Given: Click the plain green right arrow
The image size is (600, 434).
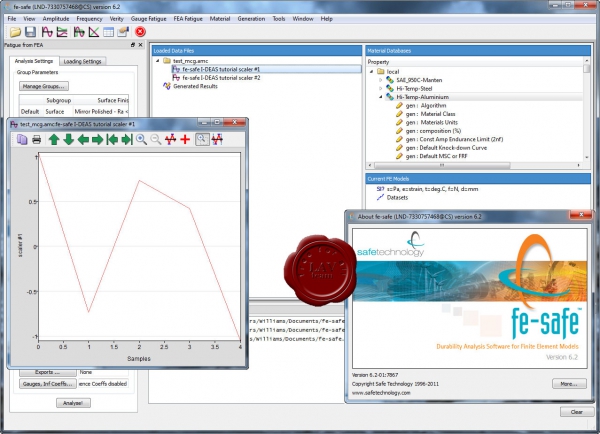Looking at the screenshot, I should (x=97, y=139).
